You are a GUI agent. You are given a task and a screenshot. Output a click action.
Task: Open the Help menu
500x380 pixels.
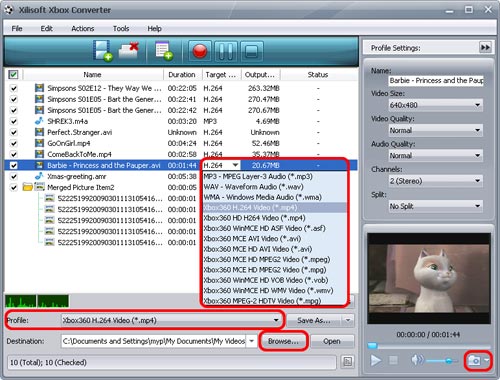[x=155, y=29]
